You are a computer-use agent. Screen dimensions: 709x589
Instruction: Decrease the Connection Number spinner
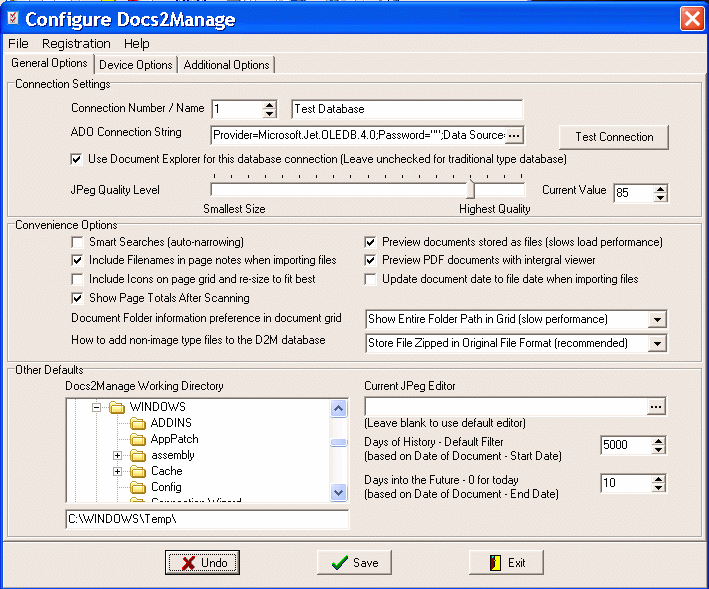(x=269, y=113)
